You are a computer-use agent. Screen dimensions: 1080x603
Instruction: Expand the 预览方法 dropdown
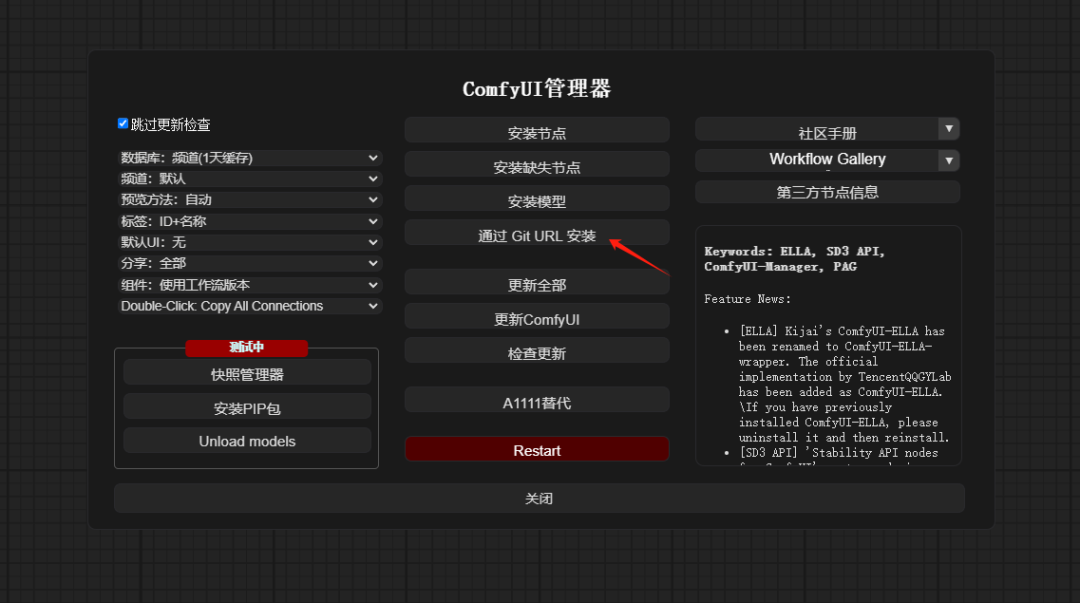pos(248,199)
